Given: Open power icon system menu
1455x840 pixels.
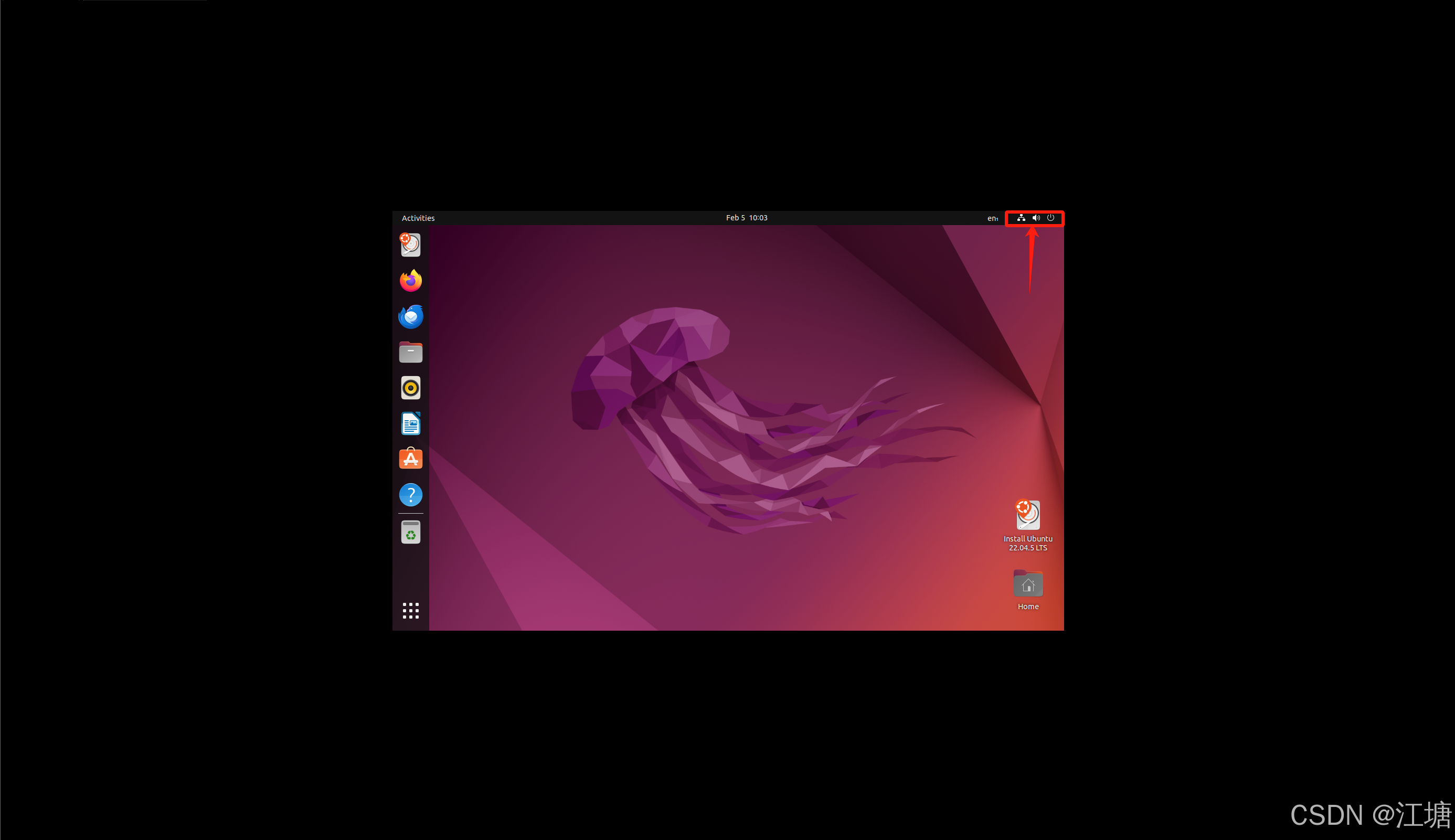Looking at the screenshot, I should coord(1050,218).
